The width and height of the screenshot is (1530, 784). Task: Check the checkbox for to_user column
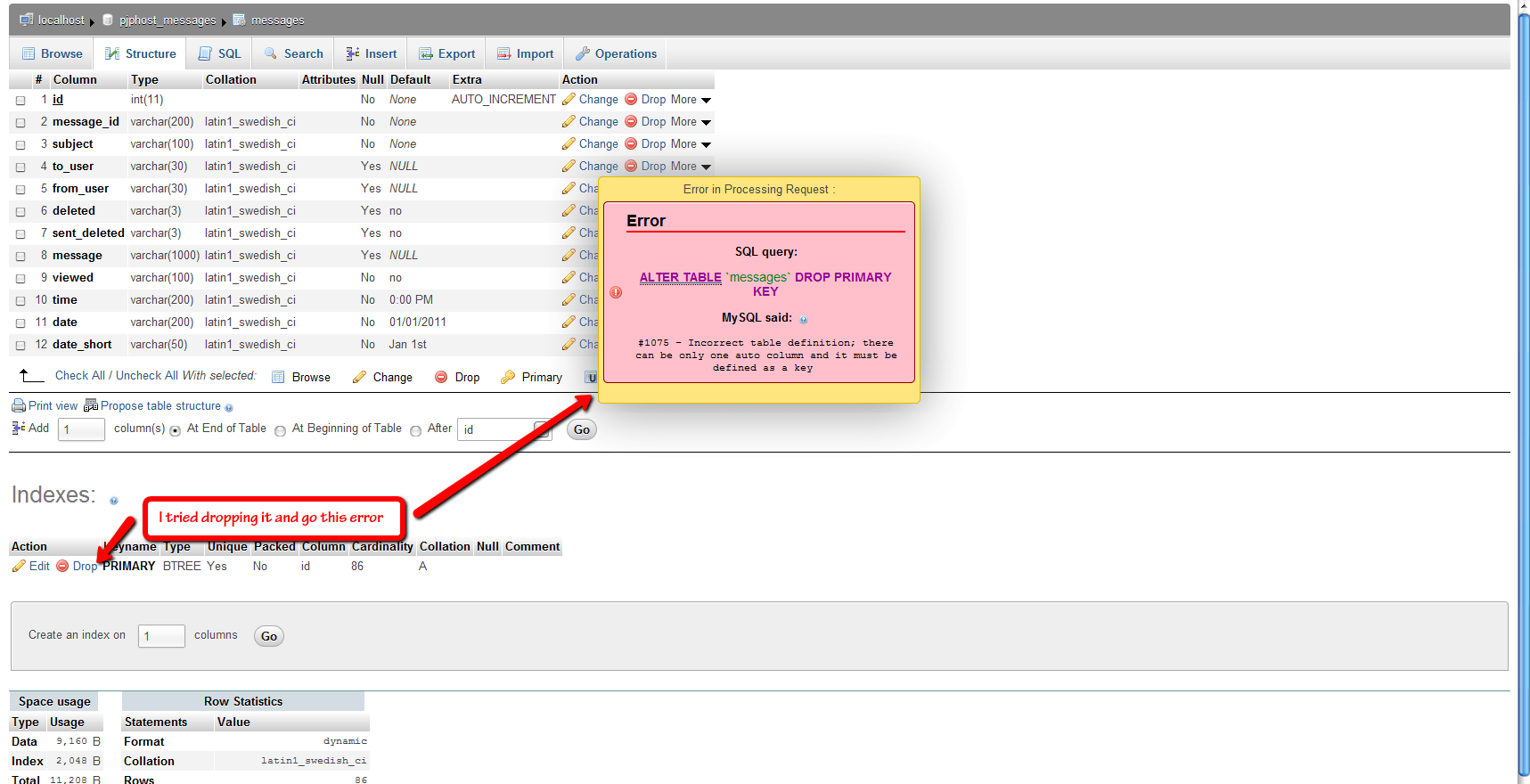coord(20,167)
